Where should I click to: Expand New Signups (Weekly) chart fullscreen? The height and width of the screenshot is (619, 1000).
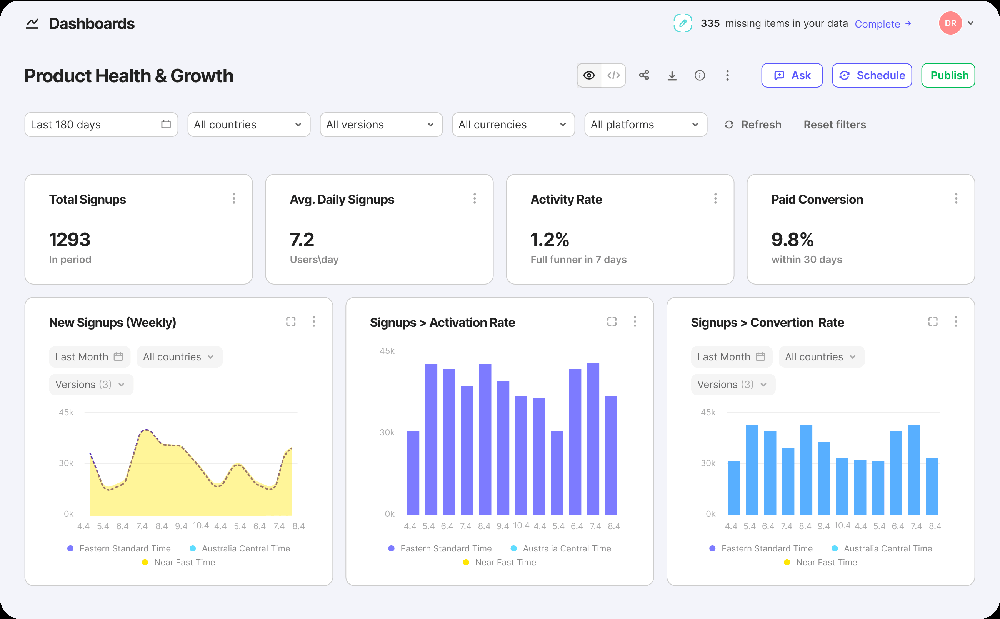click(291, 322)
